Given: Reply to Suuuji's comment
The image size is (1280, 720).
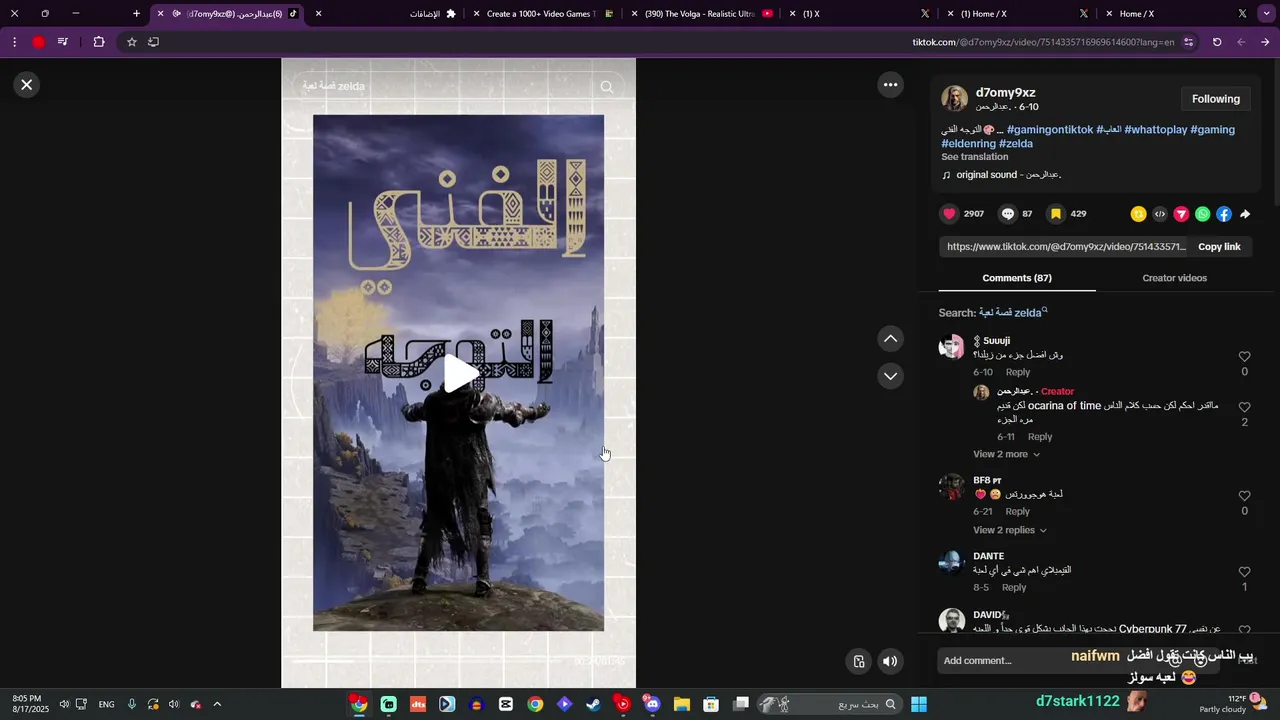Looking at the screenshot, I should pos(1018,372).
